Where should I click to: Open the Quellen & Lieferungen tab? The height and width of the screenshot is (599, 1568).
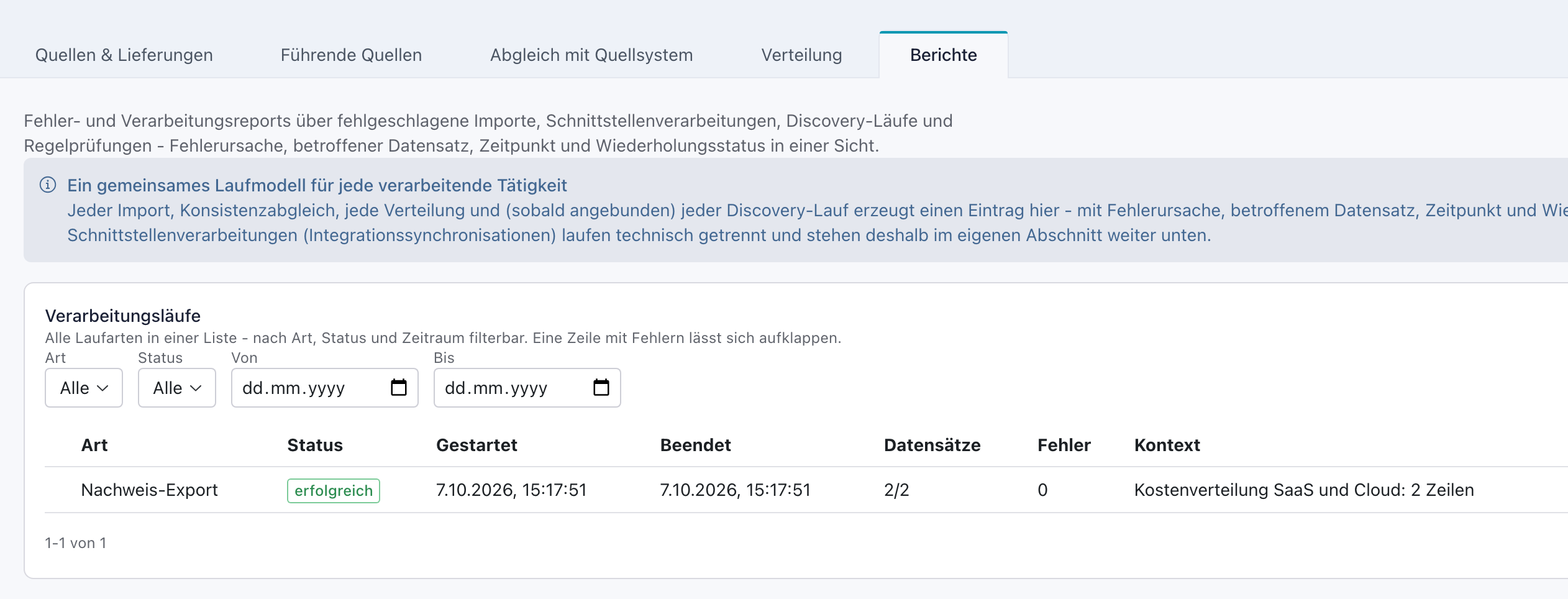coord(124,55)
